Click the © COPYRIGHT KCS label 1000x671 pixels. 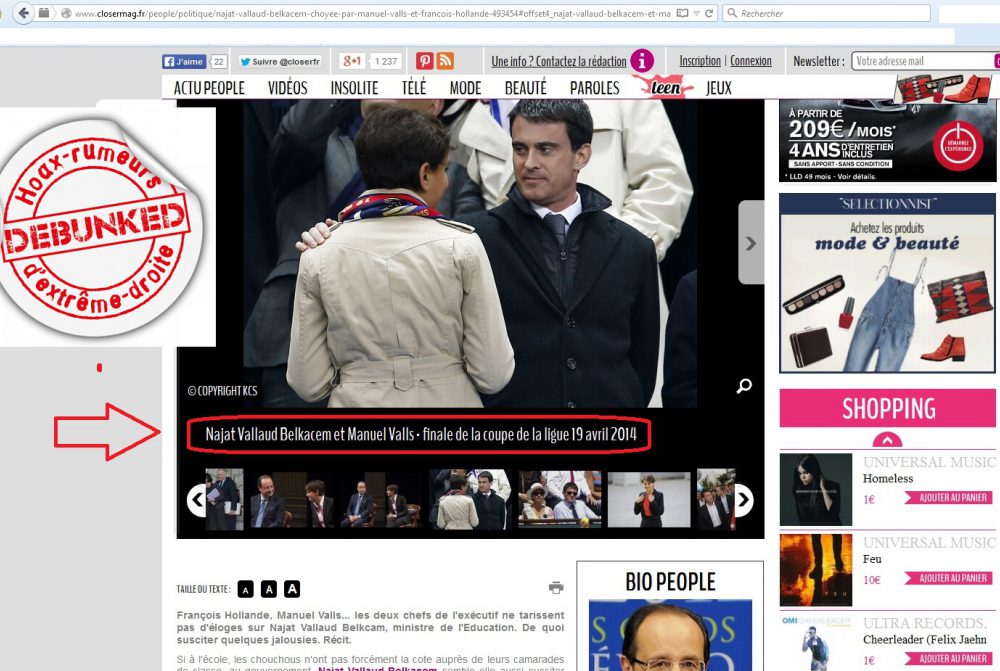(x=223, y=390)
